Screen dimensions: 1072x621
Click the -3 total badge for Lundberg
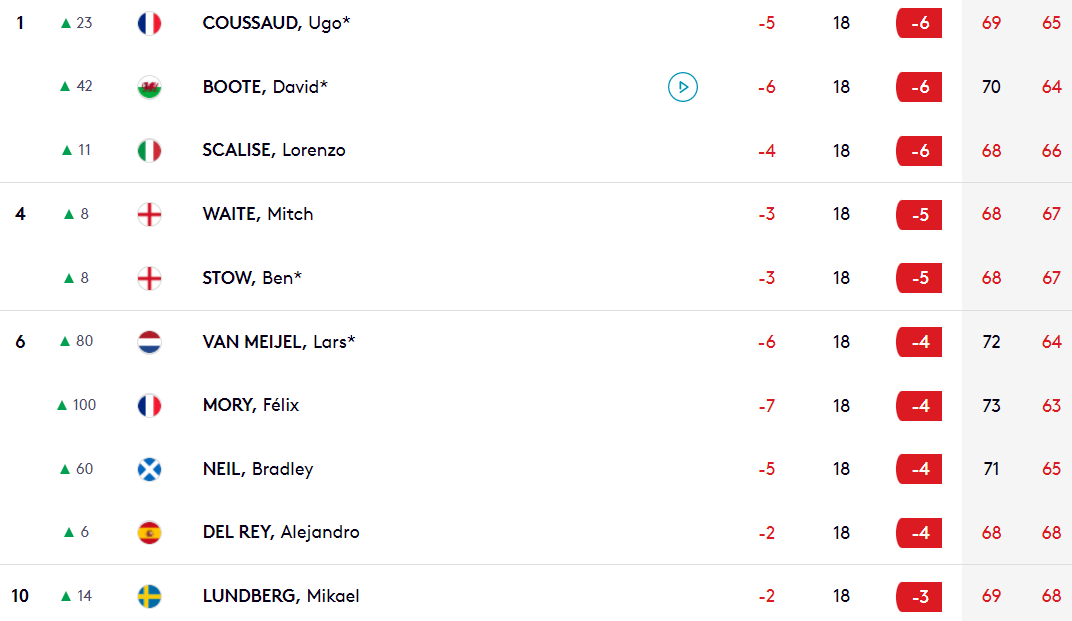pyautogui.click(x=919, y=596)
